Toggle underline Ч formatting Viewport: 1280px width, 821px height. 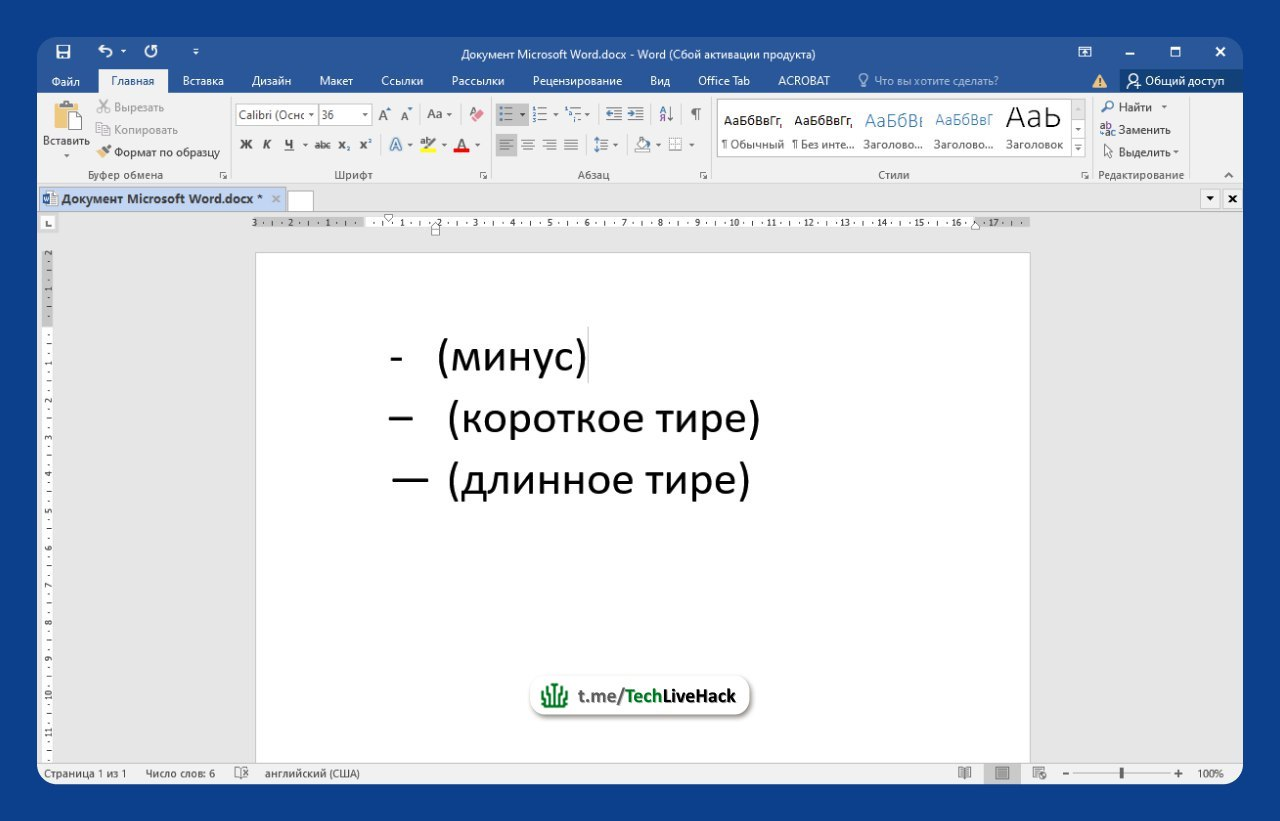pos(289,145)
